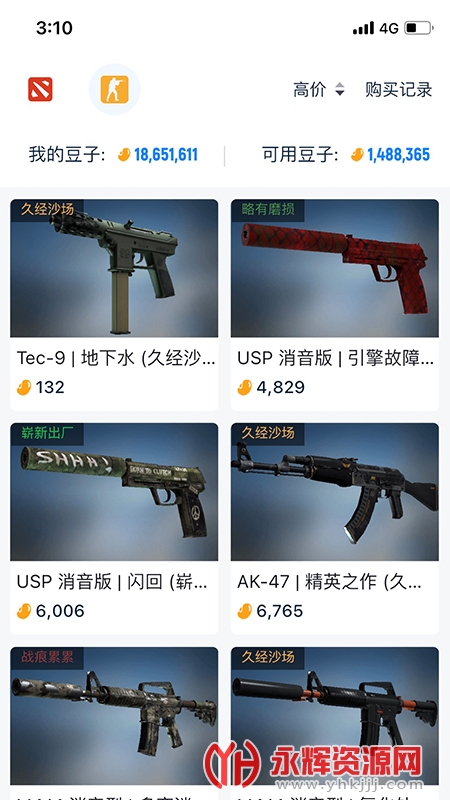Select the CS:GO game icon
This screenshot has width=450, height=800.
point(114,89)
